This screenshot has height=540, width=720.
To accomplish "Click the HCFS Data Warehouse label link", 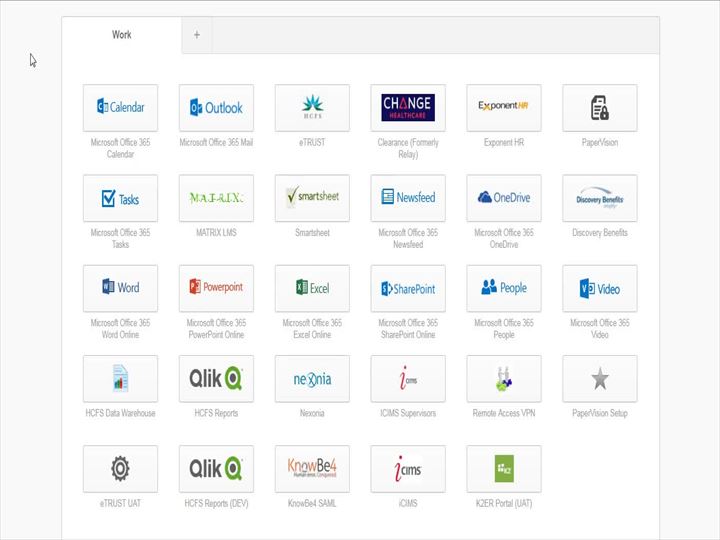I will pyautogui.click(x=120, y=413).
